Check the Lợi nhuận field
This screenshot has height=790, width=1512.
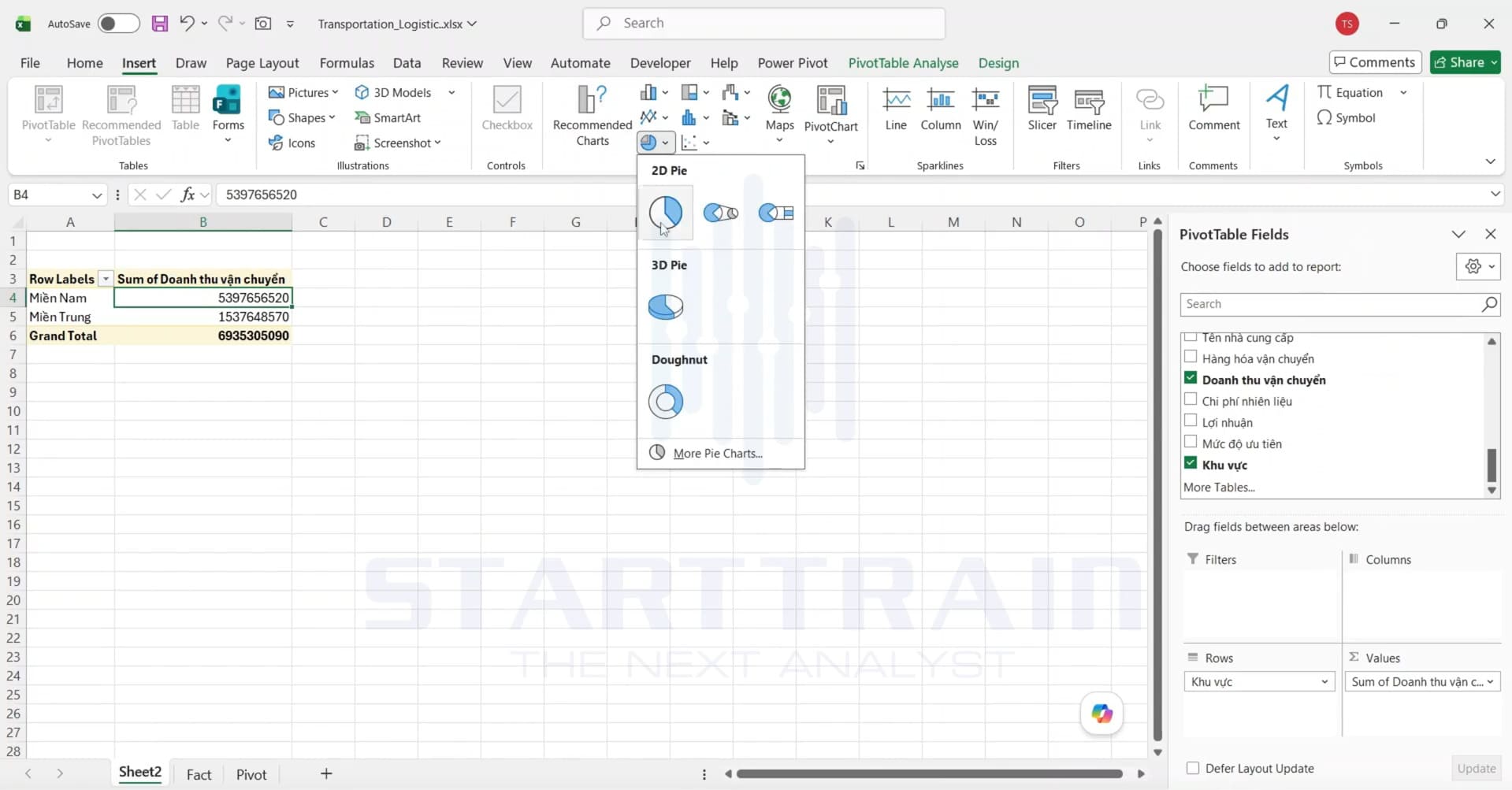[x=1191, y=421]
